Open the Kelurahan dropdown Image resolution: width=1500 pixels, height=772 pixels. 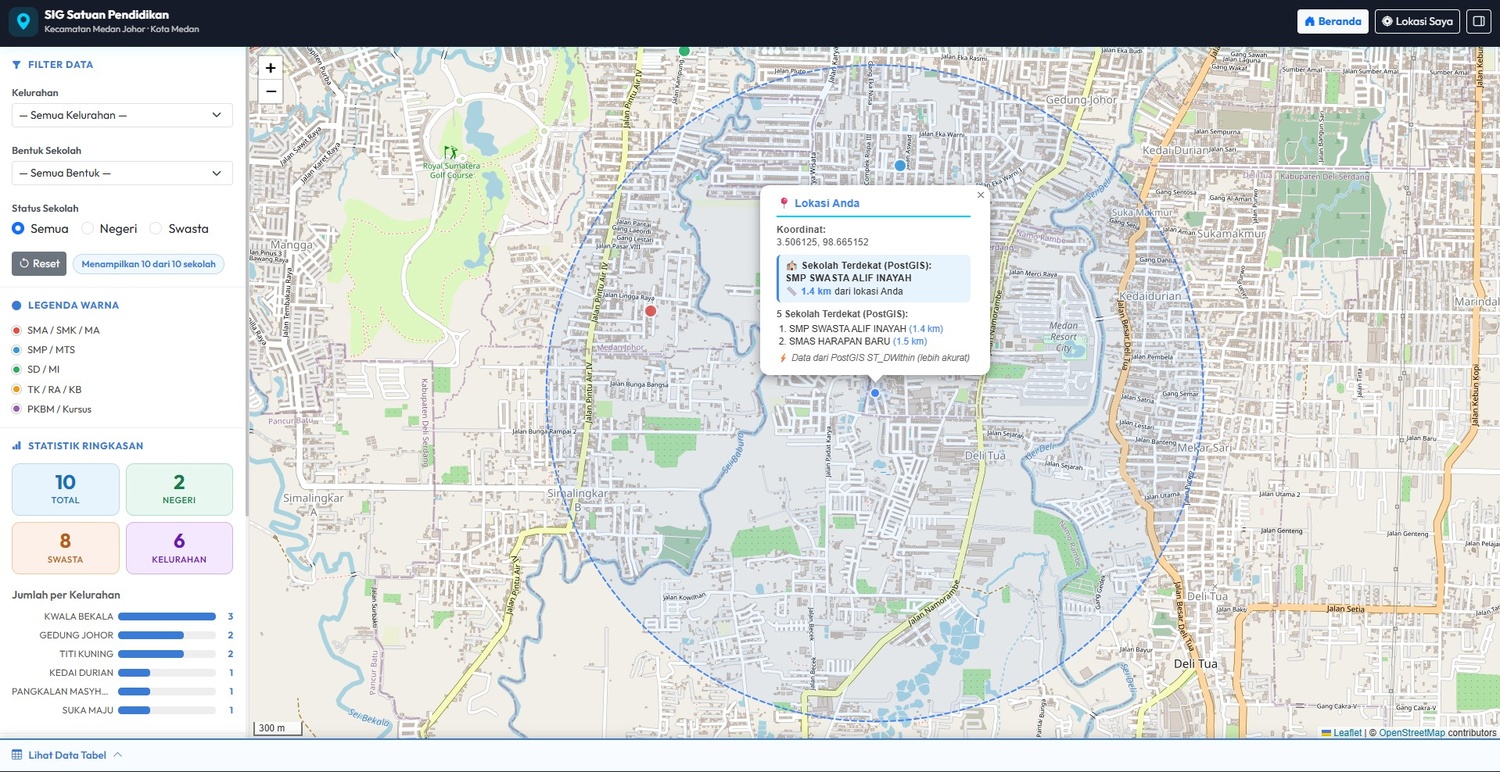(x=122, y=115)
